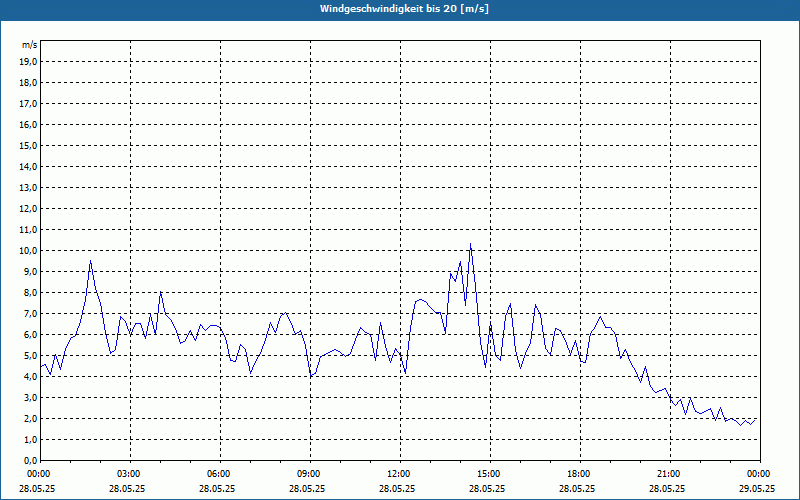Click the 7,0 y-axis label

pyautogui.click(x=31, y=313)
